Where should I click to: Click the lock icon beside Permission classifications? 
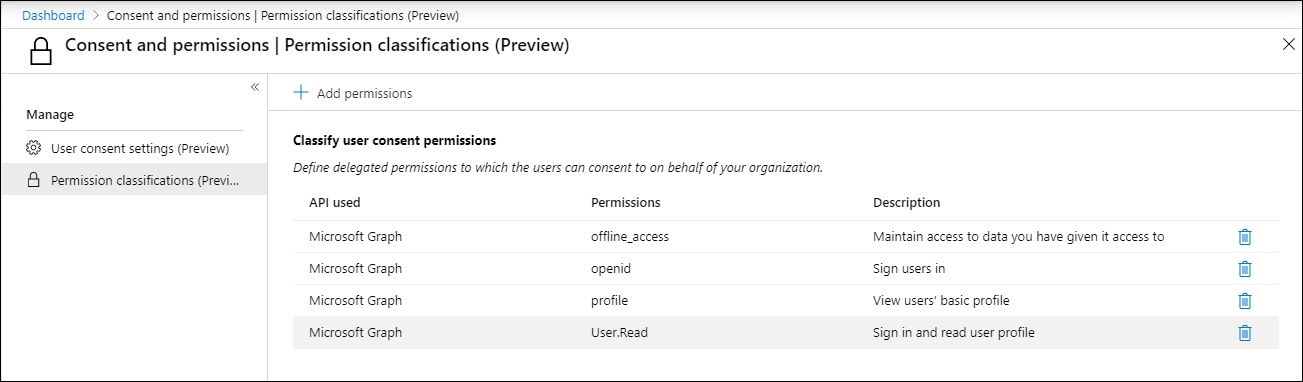(33, 181)
